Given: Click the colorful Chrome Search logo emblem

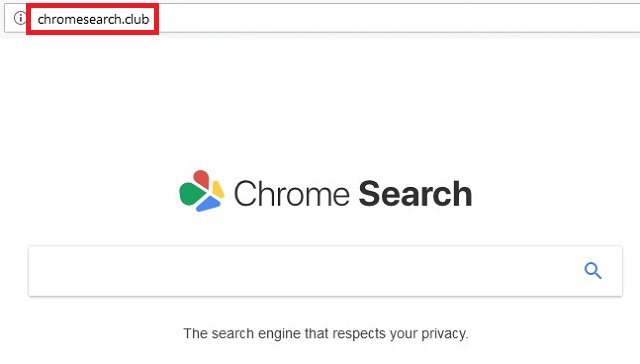Looking at the screenshot, I should click(x=202, y=191).
